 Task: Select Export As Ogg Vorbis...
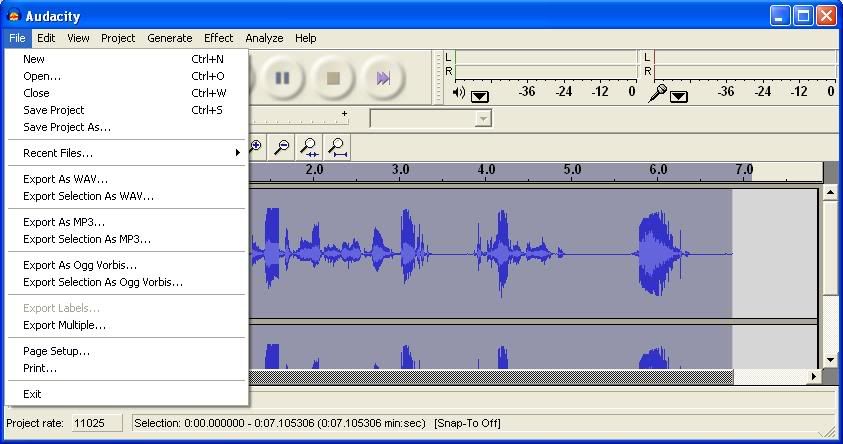tap(126, 265)
